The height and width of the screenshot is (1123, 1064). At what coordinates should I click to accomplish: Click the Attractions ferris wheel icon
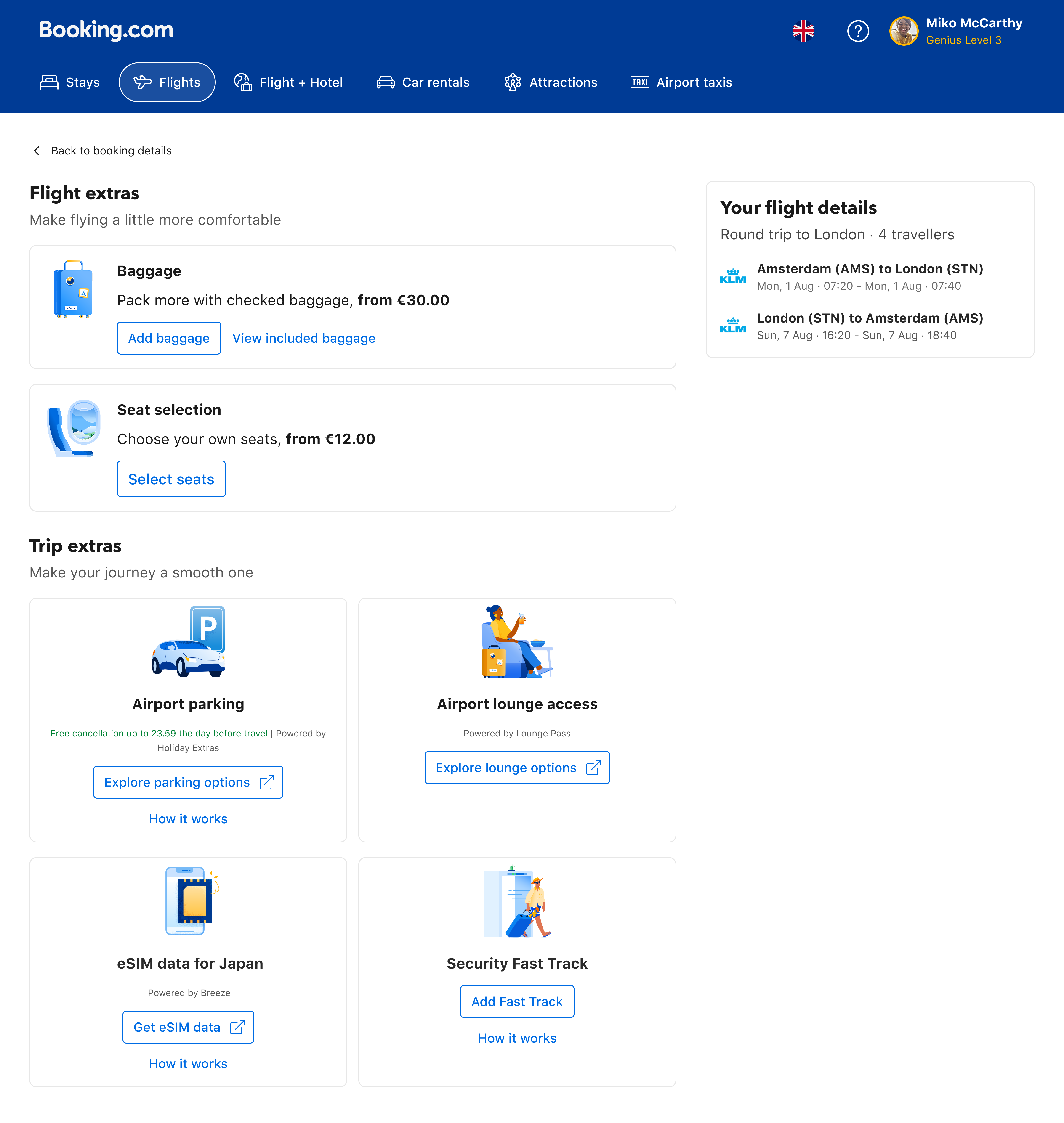[x=513, y=82]
